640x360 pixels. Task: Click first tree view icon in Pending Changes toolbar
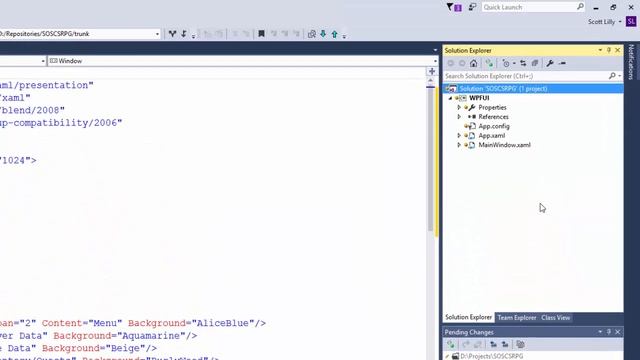click(x=493, y=344)
